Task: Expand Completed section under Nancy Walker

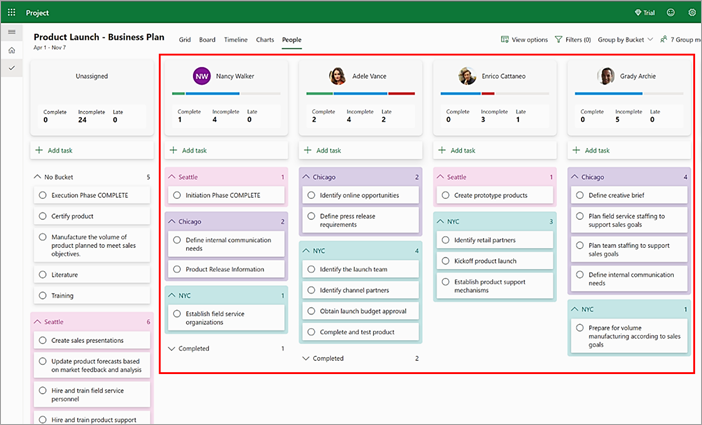Action: click(172, 349)
